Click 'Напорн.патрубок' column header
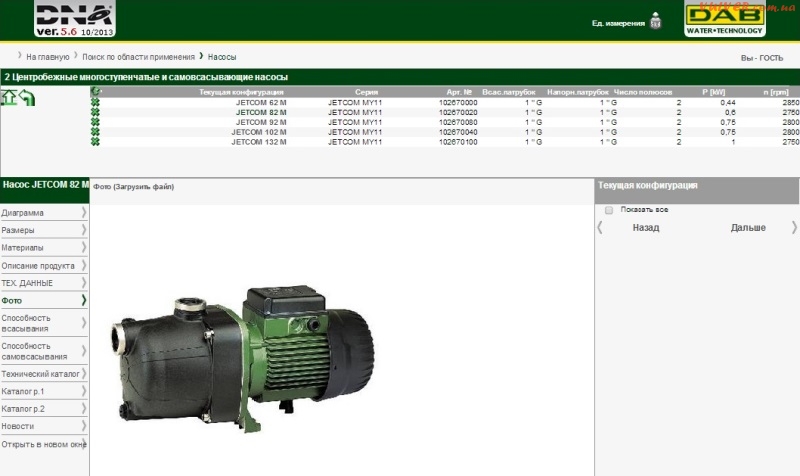The height and width of the screenshot is (476, 800). pos(578,92)
